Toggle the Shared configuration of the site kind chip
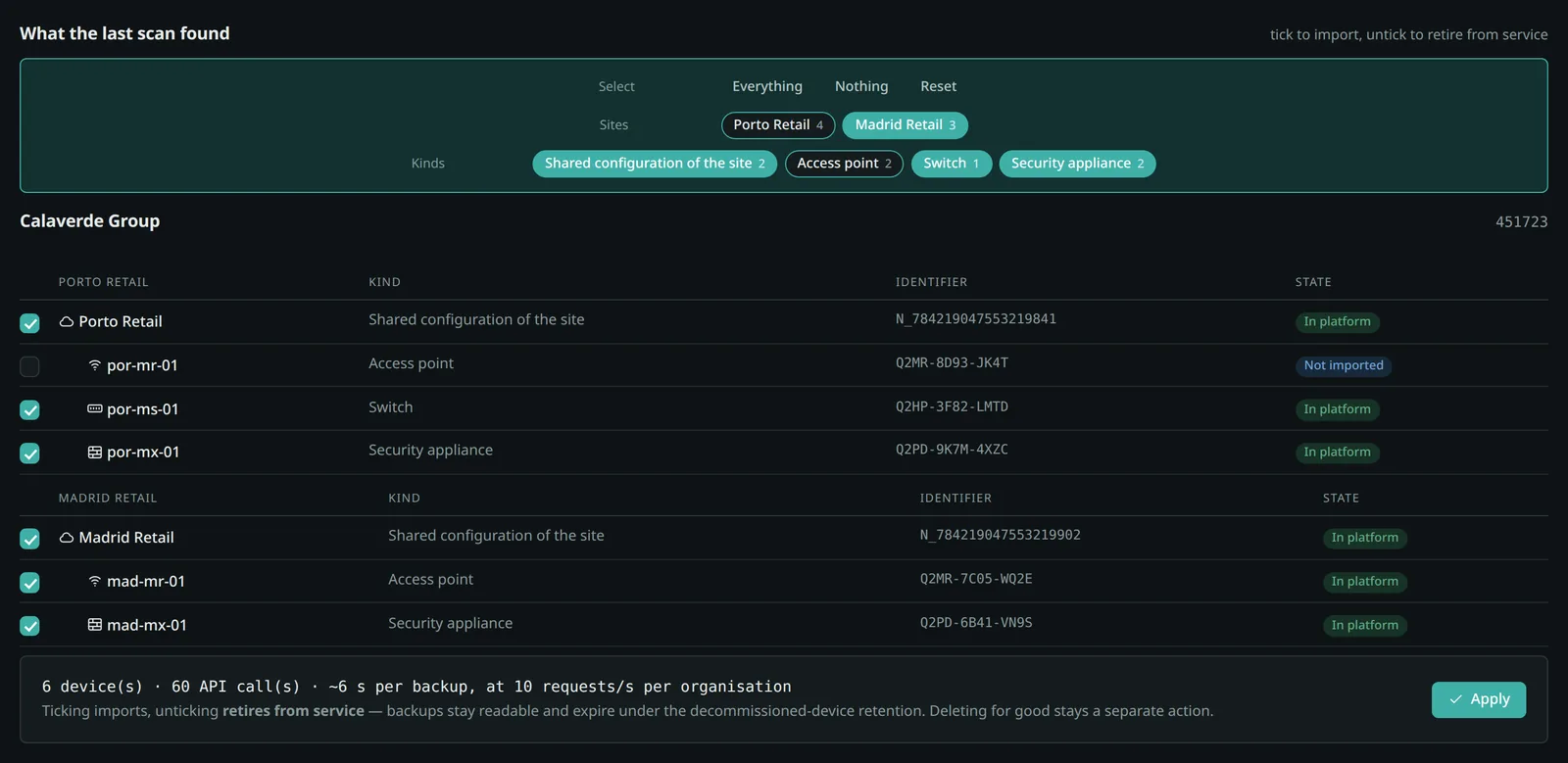Screen dimensions: 1568x763 pyautogui.click(x=655, y=164)
